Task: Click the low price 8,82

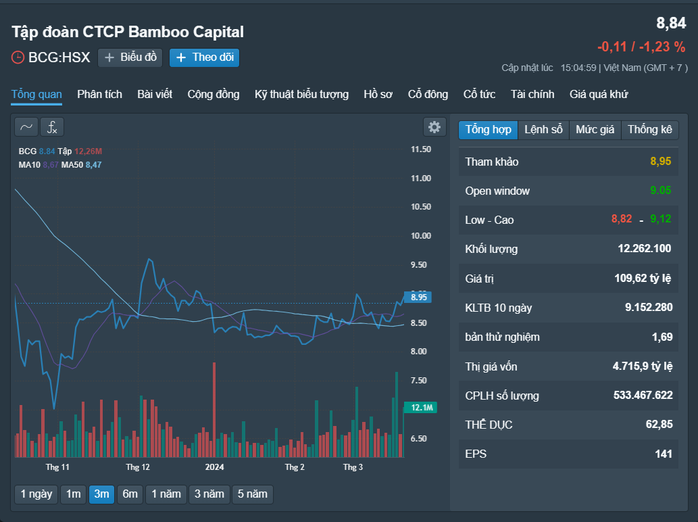Action: pyautogui.click(x=621, y=219)
